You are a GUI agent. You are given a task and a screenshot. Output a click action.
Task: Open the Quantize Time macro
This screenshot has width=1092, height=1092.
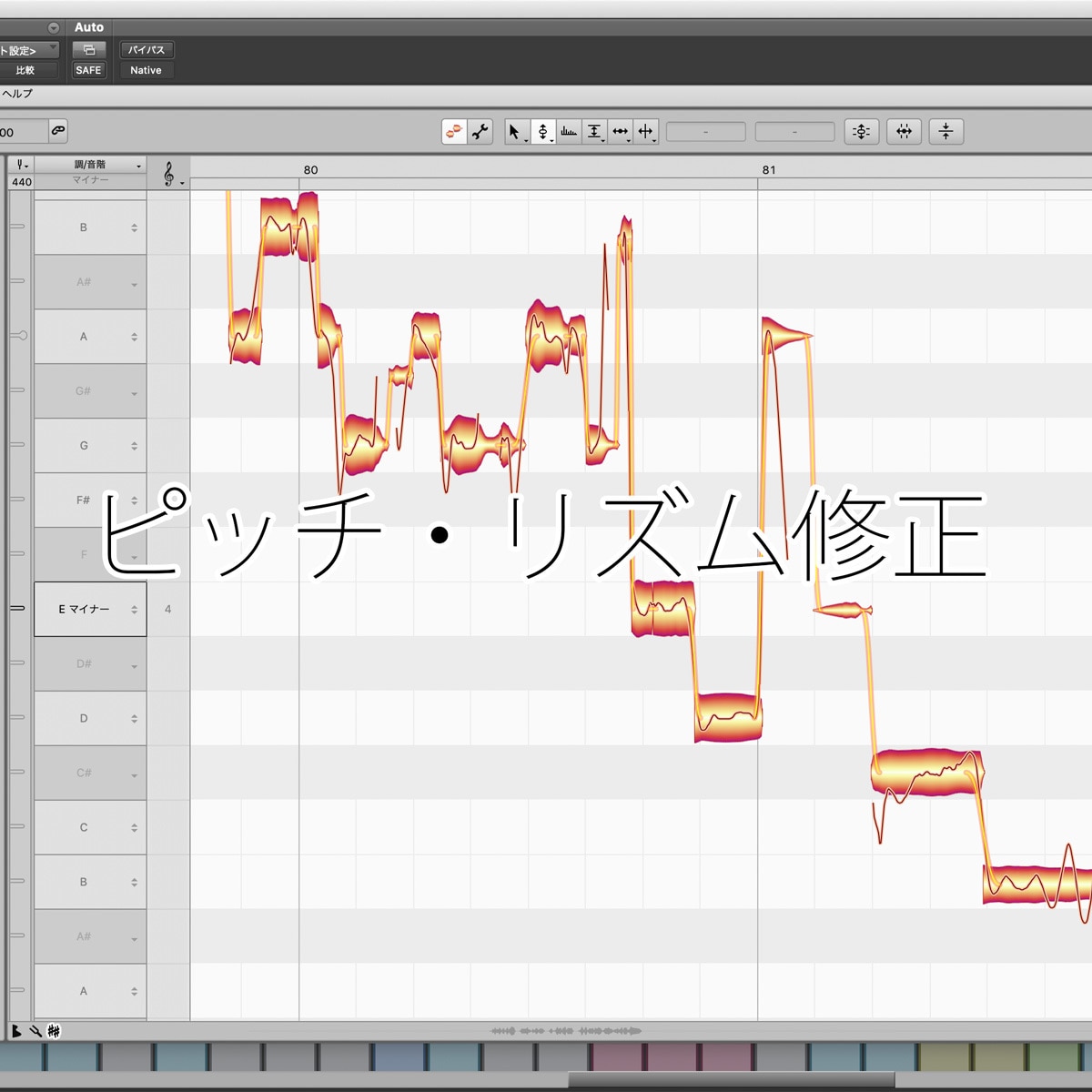[904, 132]
